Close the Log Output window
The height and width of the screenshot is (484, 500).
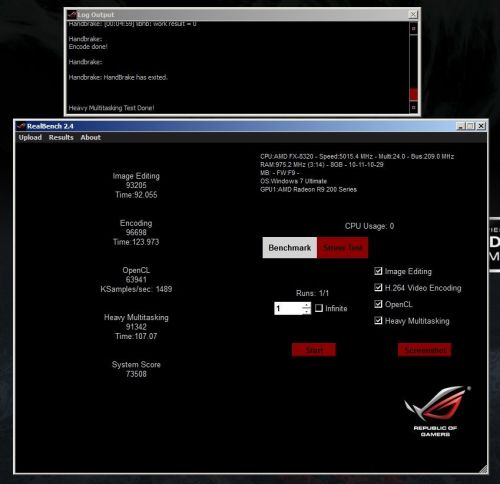pyautogui.click(x=413, y=14)
